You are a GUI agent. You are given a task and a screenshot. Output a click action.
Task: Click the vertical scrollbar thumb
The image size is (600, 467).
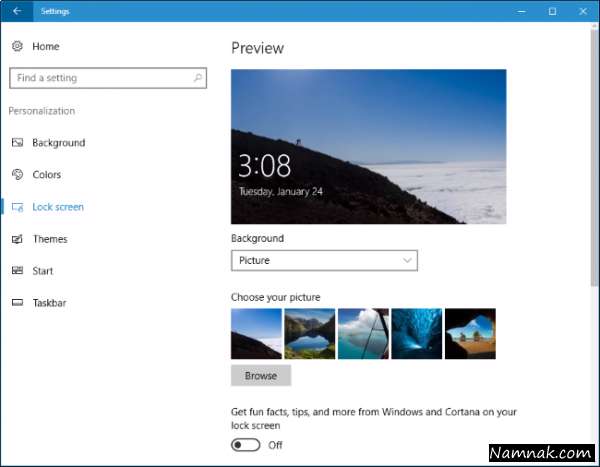coord(594,157)
